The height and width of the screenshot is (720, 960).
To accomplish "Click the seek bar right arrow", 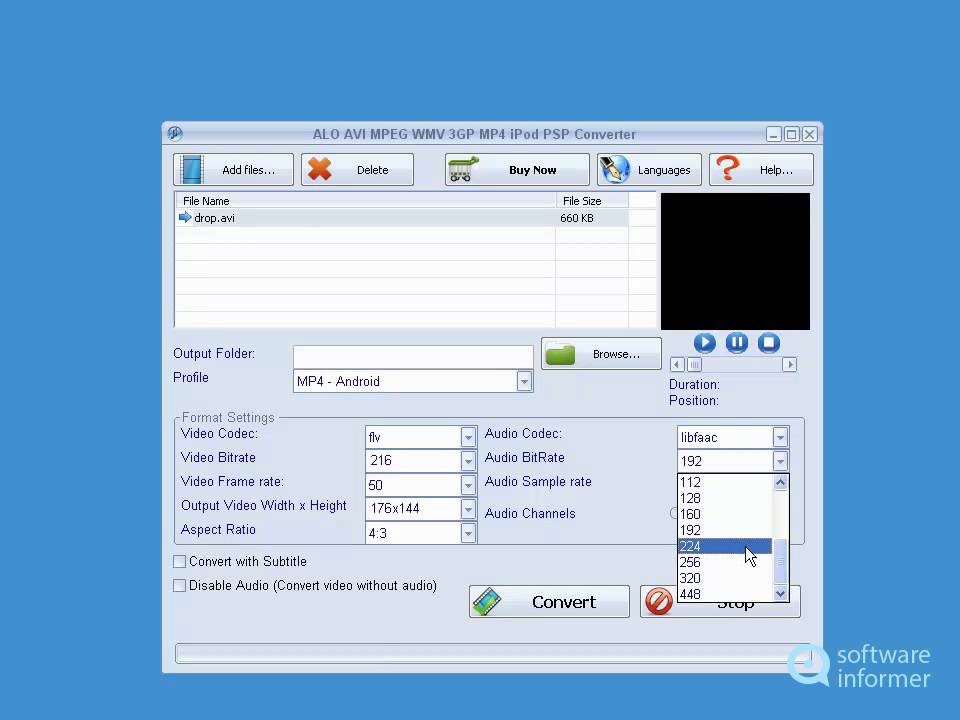I will tap(790, 365).
